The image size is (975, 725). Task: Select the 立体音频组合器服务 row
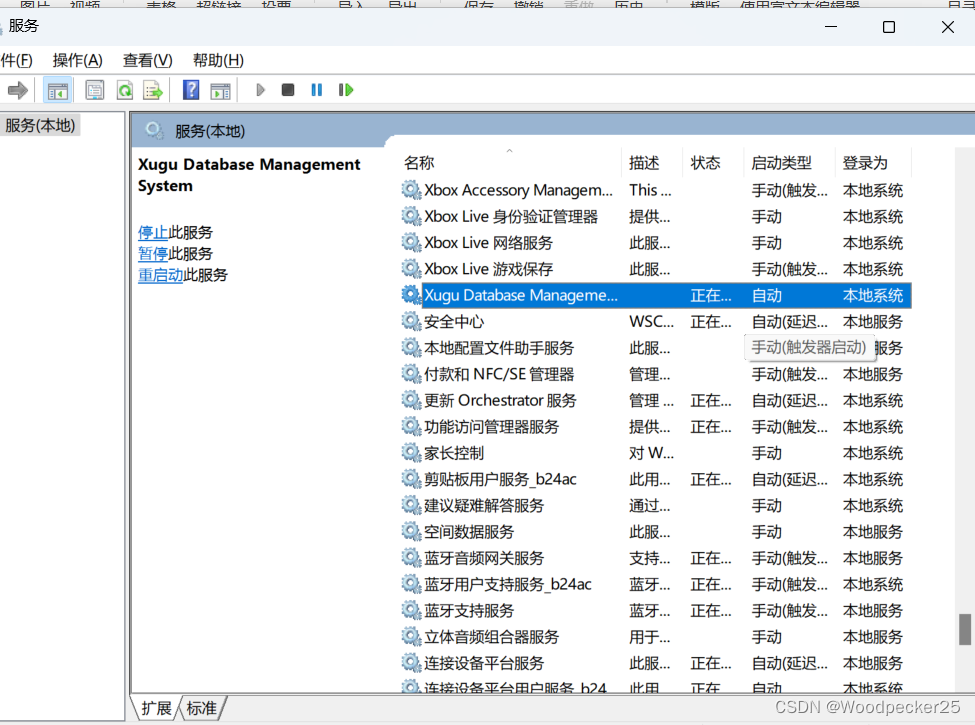(x=656, y=637)
